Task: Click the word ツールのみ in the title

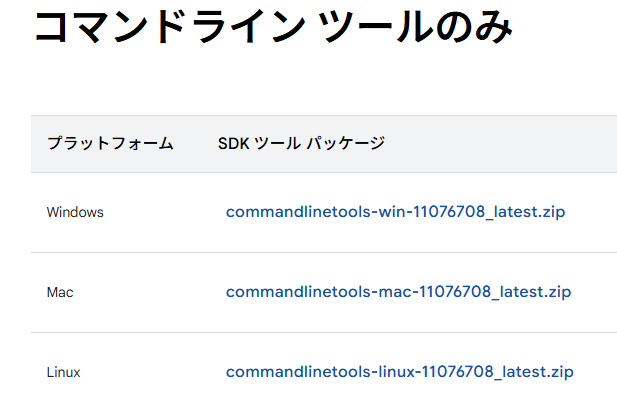Action: point(415,26)
